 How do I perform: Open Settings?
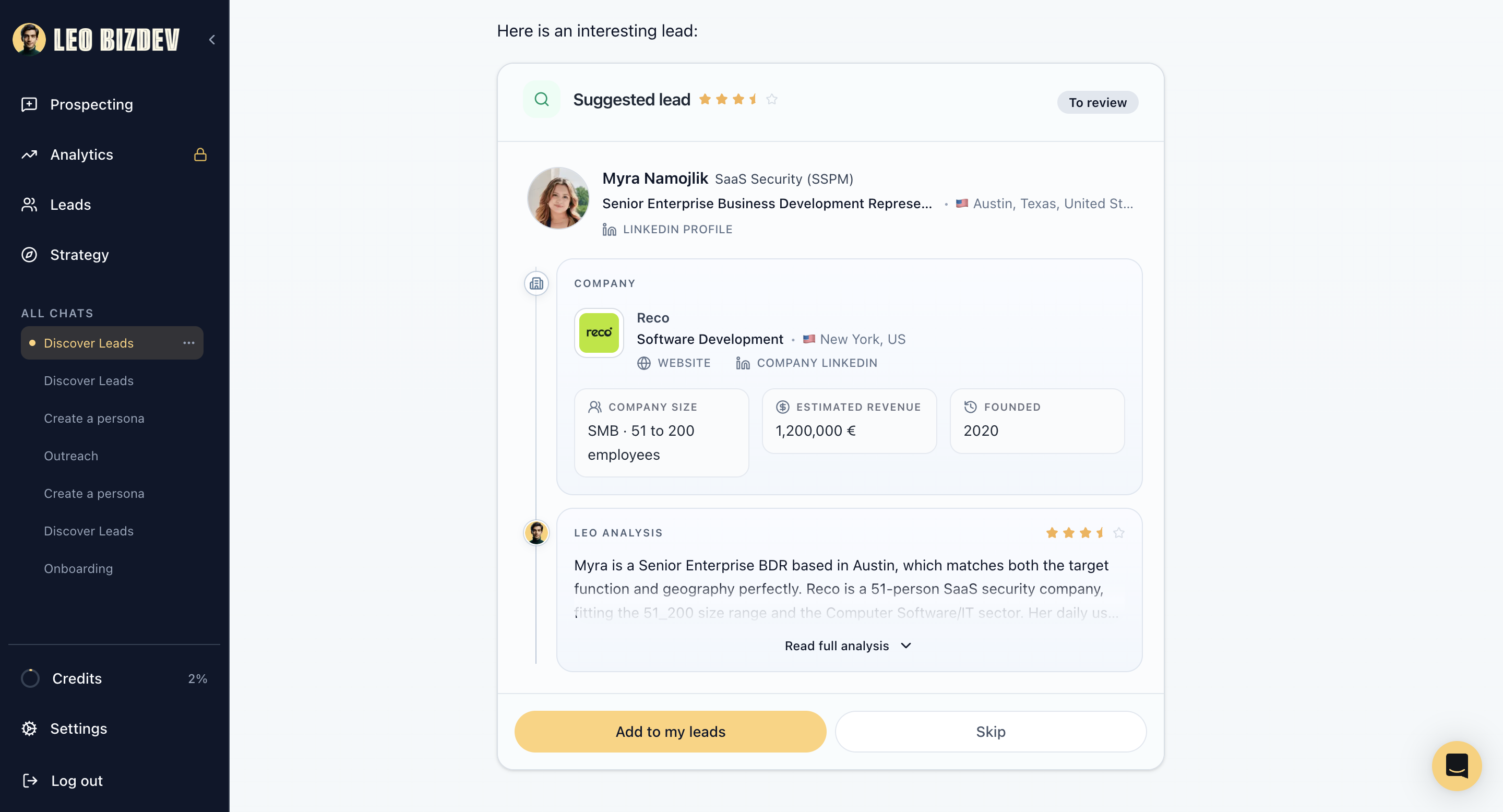click(78, 729)
